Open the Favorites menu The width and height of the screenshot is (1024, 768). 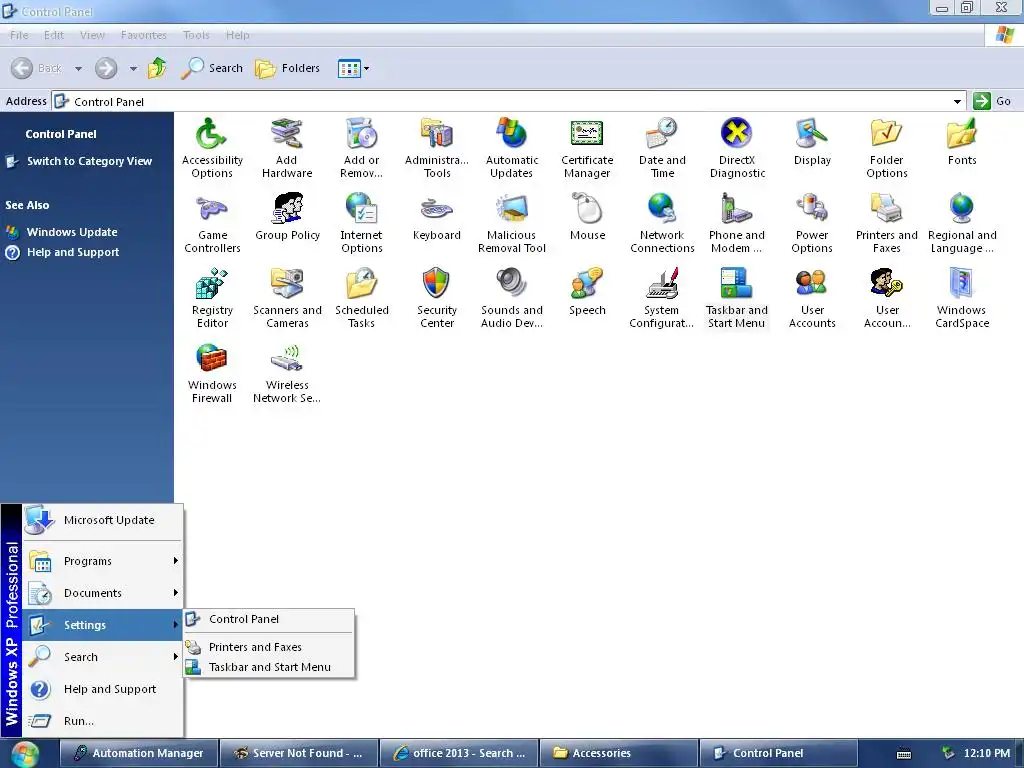[x=144, y=35]
